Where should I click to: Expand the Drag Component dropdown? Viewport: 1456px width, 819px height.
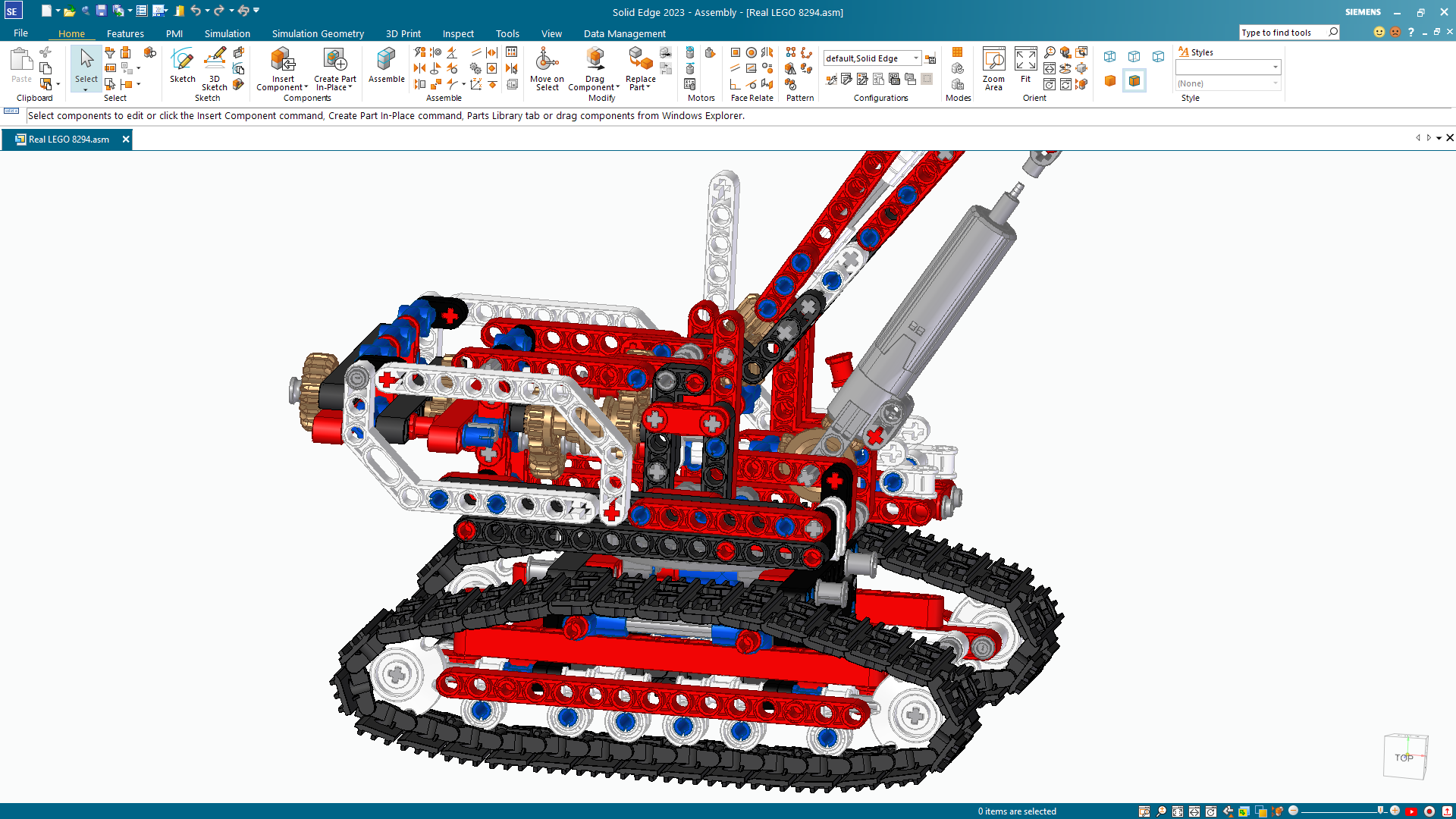pos(618,87)
